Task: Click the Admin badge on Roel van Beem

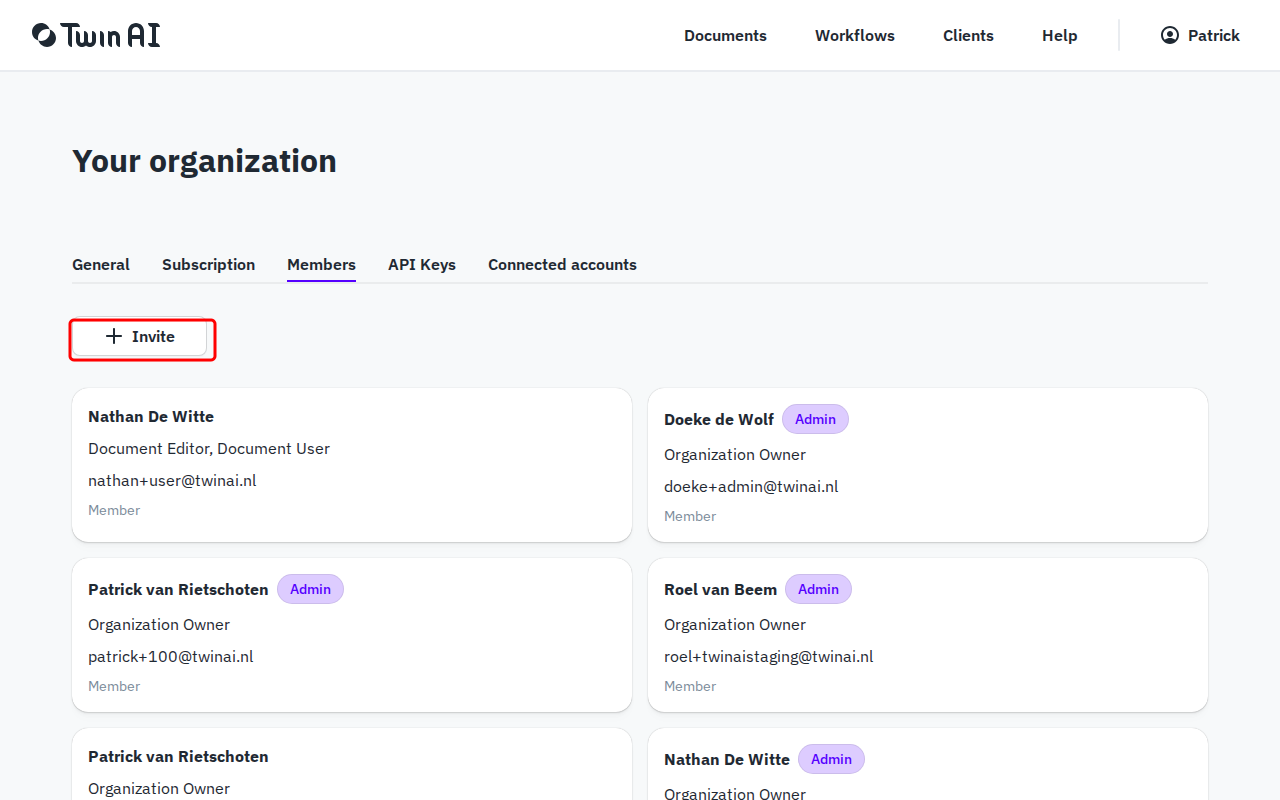Action: tap(818, 589)
